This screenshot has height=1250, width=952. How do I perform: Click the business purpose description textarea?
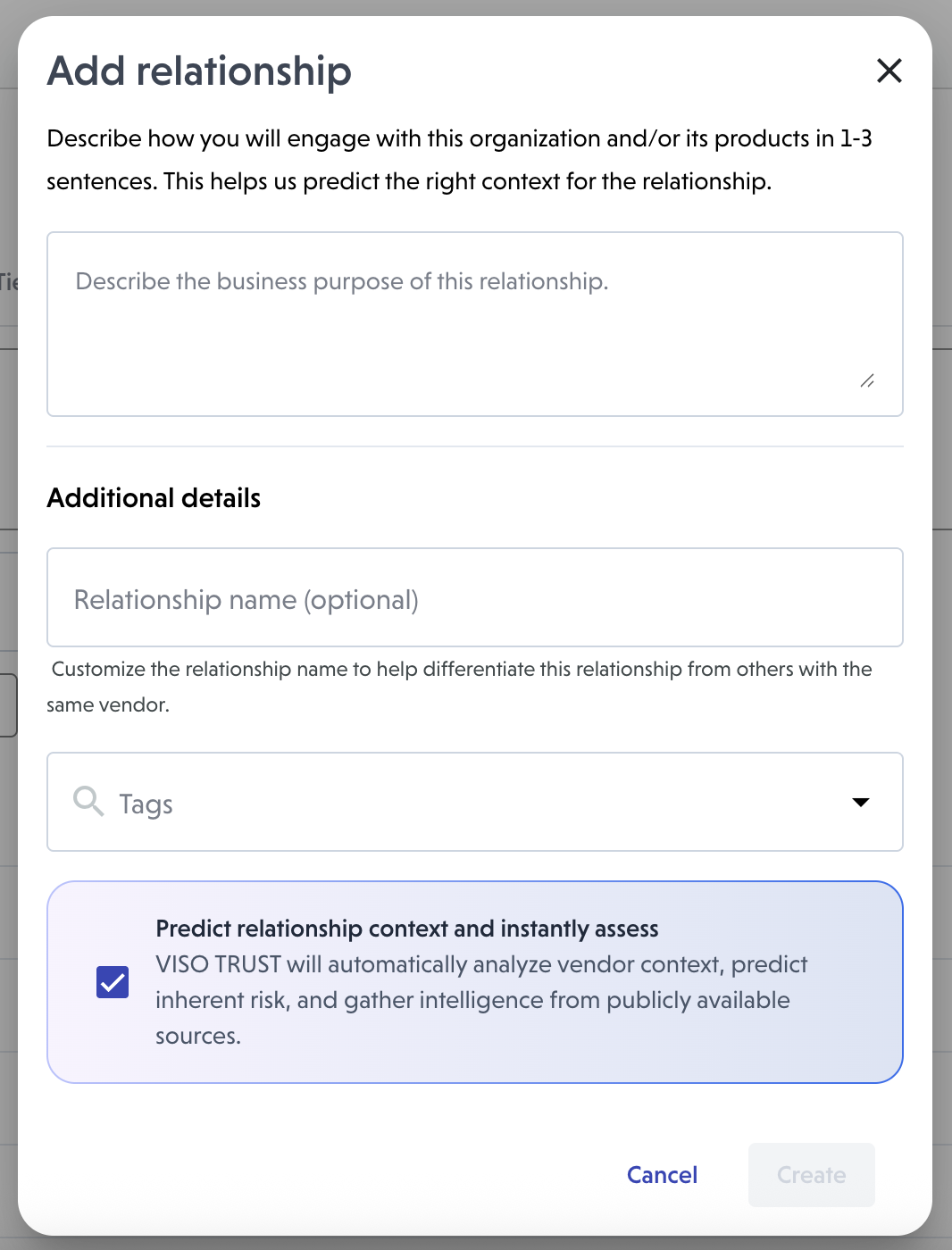473,323
